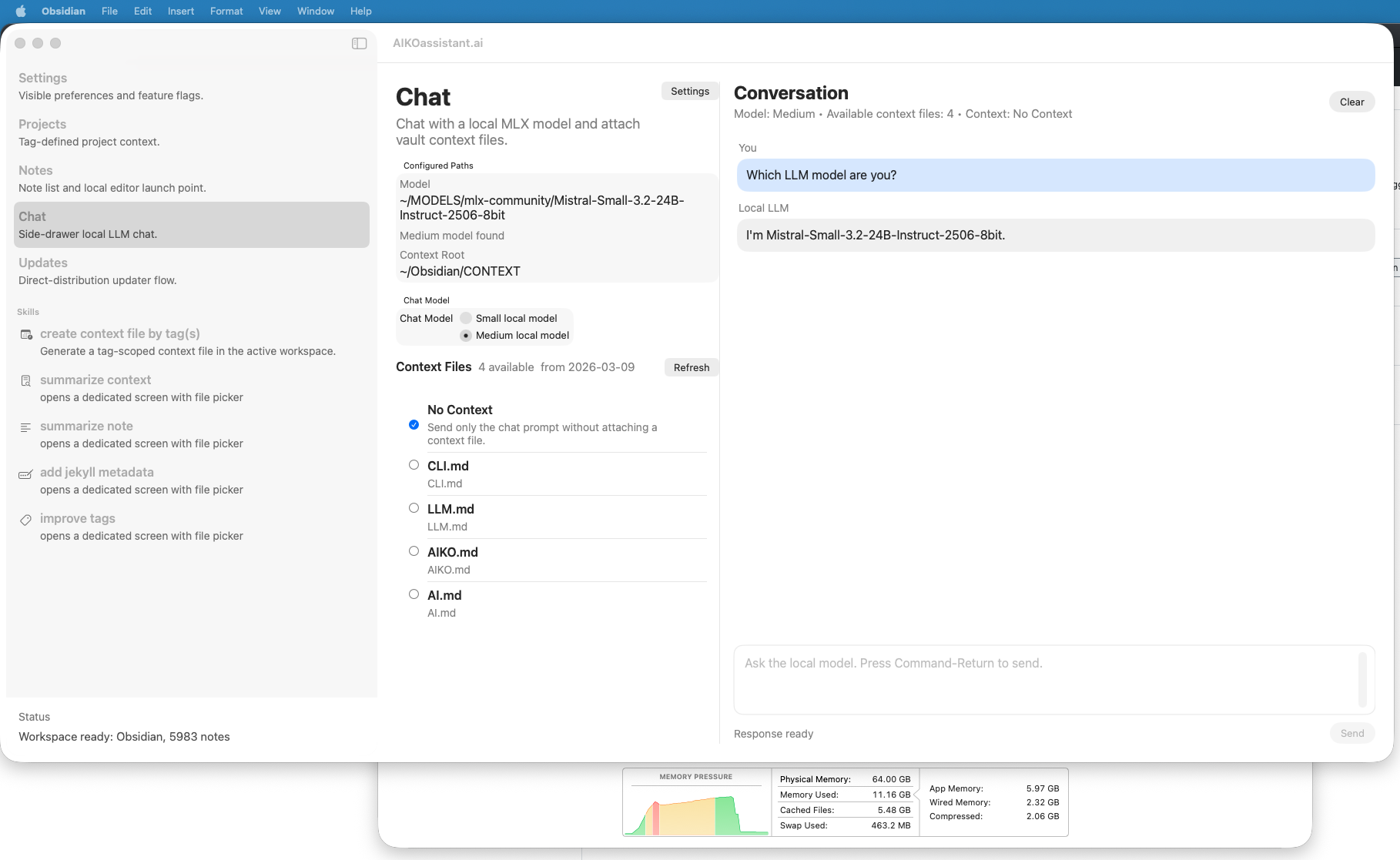The image size is (1400, 860).
Task: Select AIKO.md as the context file
Action: click(414, 550)
